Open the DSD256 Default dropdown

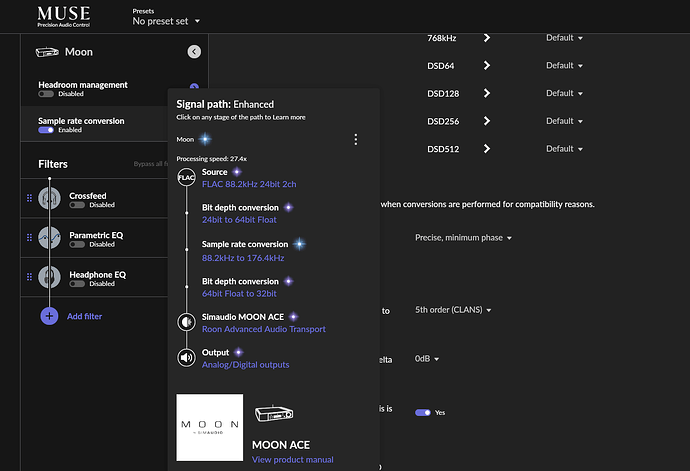564,121
